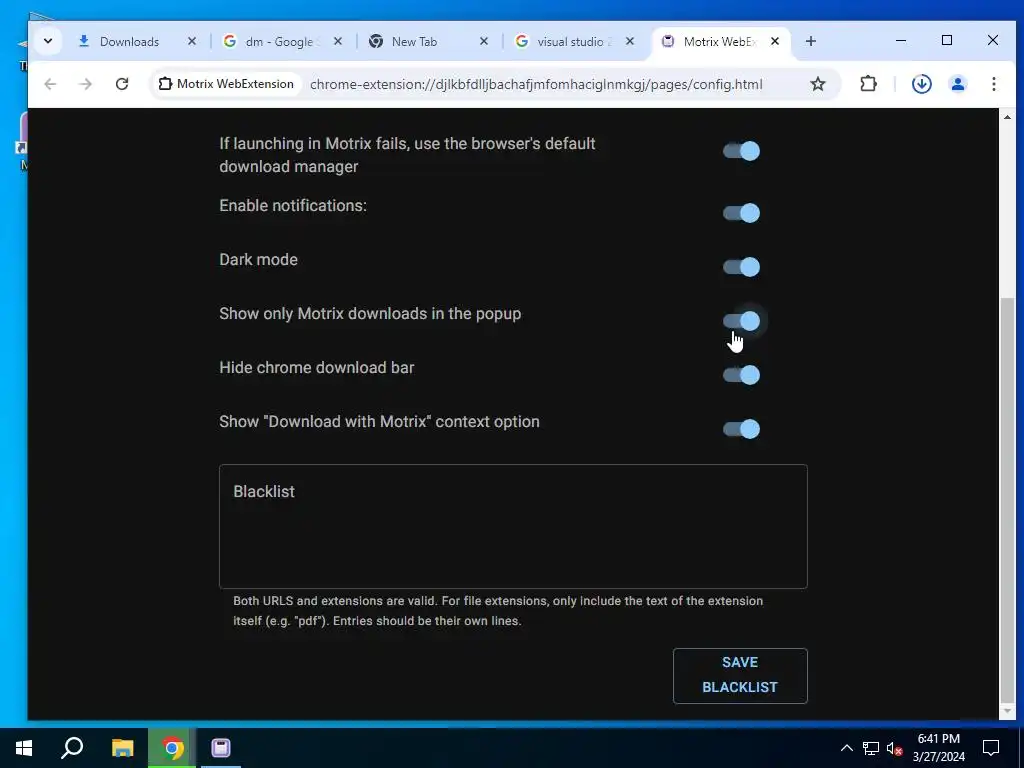Viewport: 1024px width, 768px height.
Task: Open the Extensions puzzle icon menu
Action: pos(868,84)
